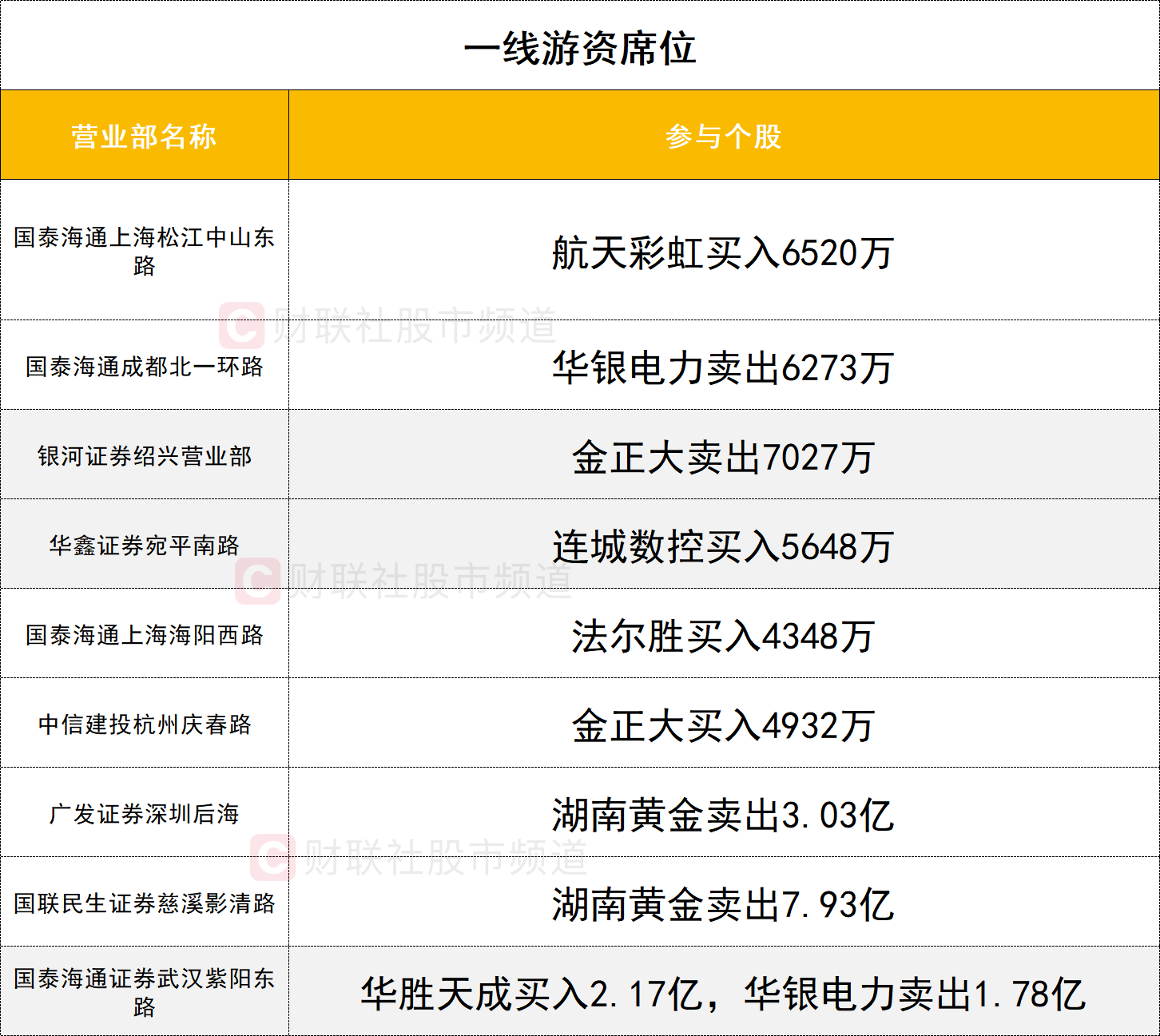Select 国泰海通证券武汉紫阳东路
Screen dimensions: 1160x1036
[145, 992]
